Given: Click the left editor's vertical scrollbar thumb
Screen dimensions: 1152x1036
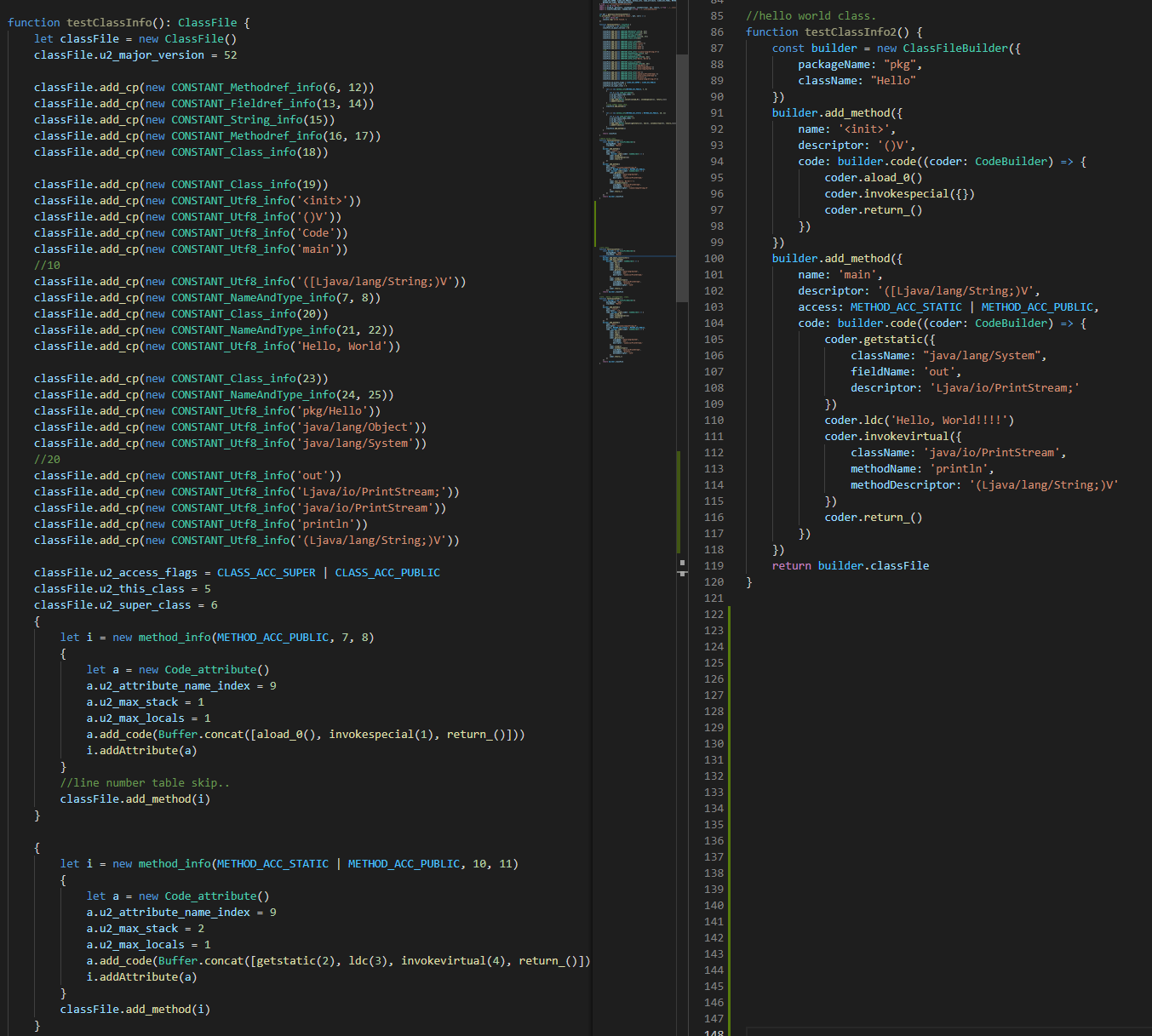Looking at the screenshot, I should coord(682,178).
